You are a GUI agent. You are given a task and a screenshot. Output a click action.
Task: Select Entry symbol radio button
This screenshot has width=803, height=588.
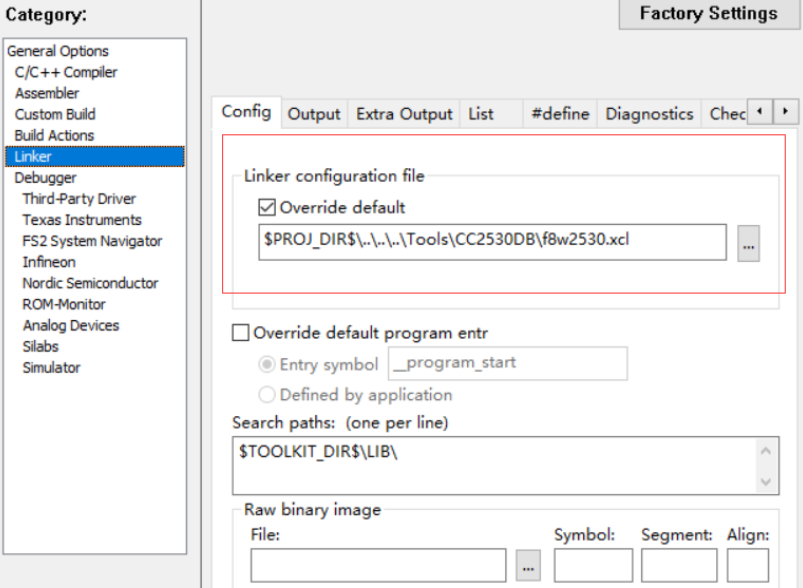click(267, 364)
